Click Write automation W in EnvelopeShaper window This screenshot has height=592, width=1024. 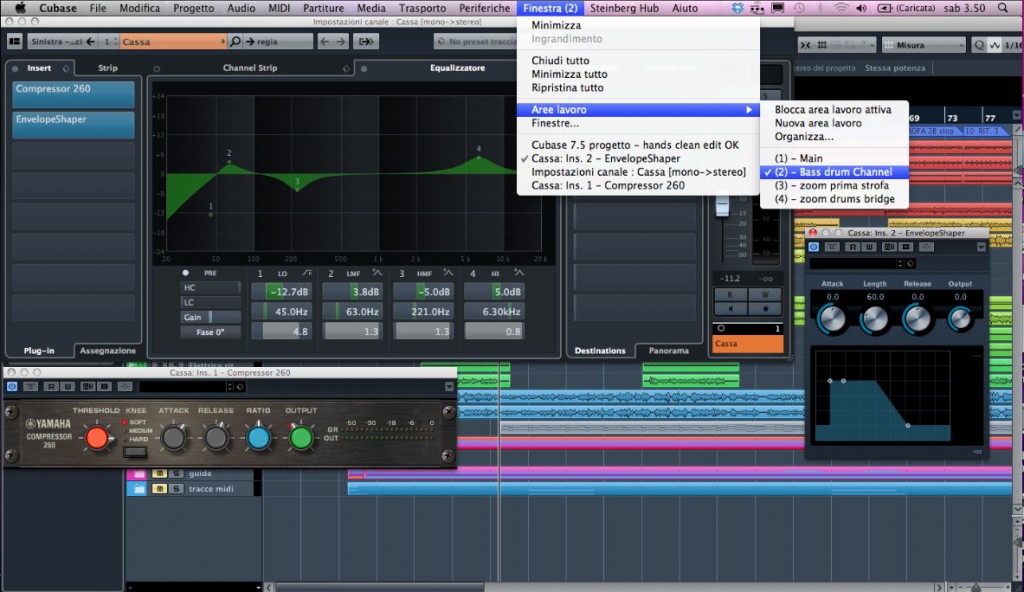coord(869,247)
